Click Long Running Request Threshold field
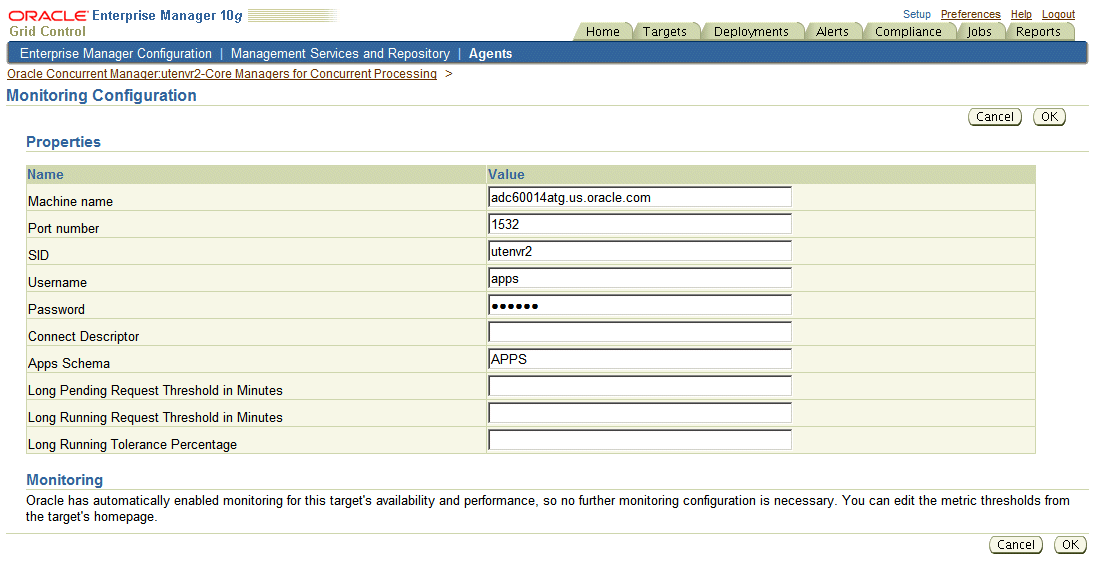 [640, 413]
